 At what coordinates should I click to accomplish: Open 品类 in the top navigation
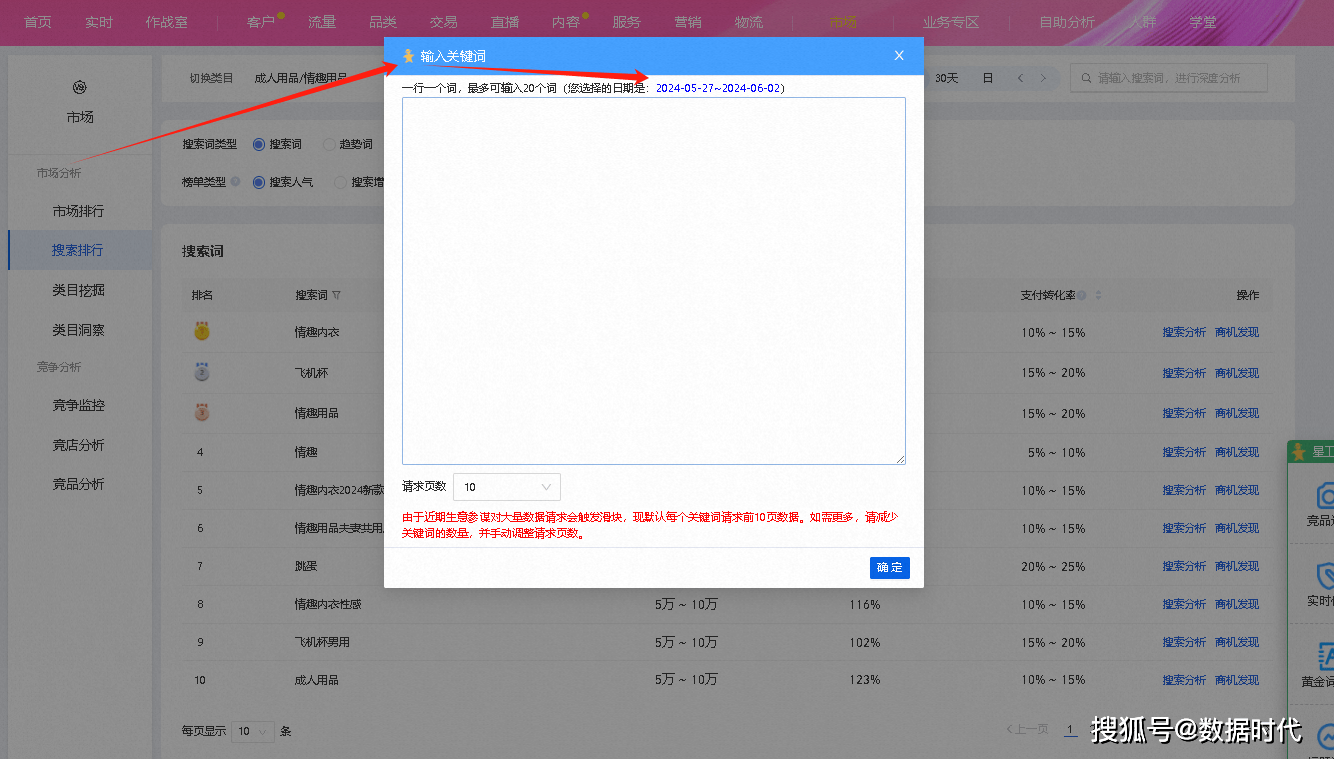tap(383, 22)
